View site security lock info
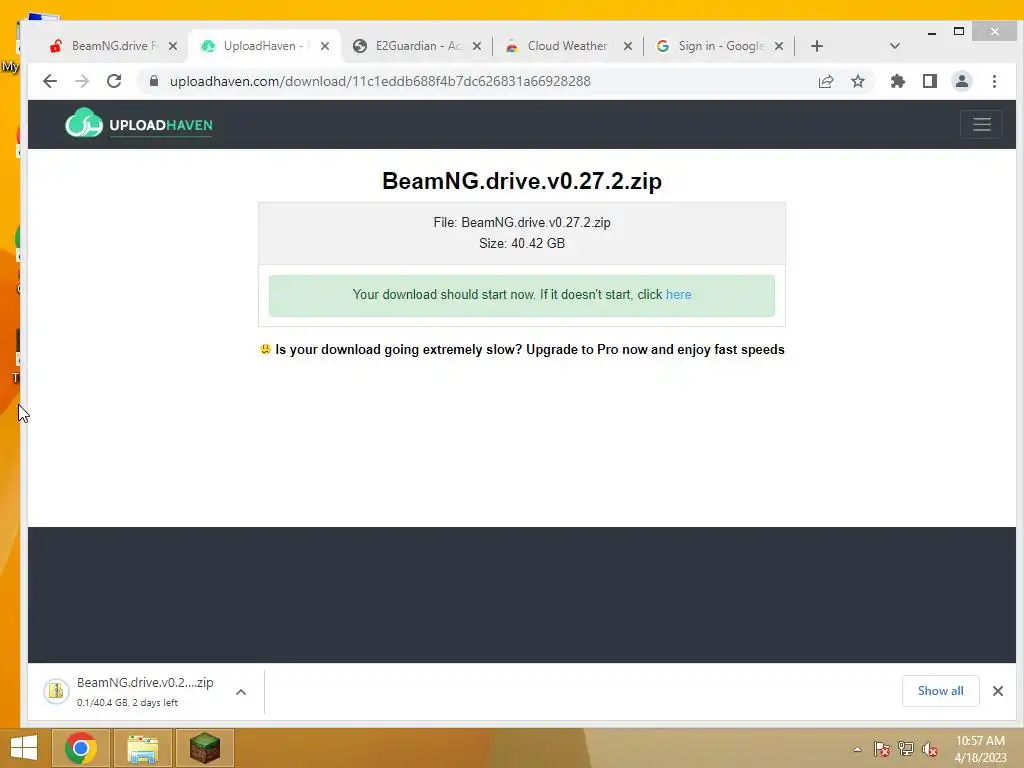The width and height of the screenshot is (1024, 768). (154, 81)
